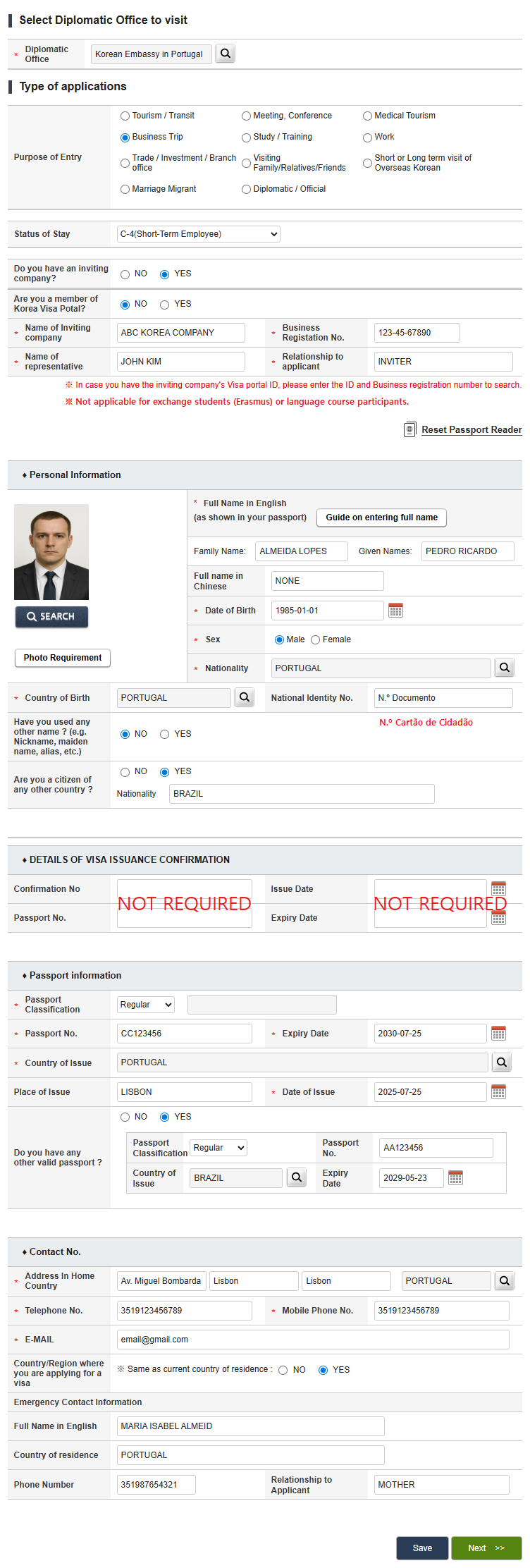Screen dimensions: 530x1568
Task: Open calendar for Date of Issue field
Action: tap(498, 1092)
